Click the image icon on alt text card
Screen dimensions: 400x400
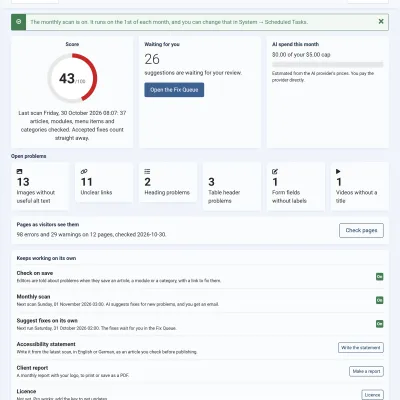20,171
